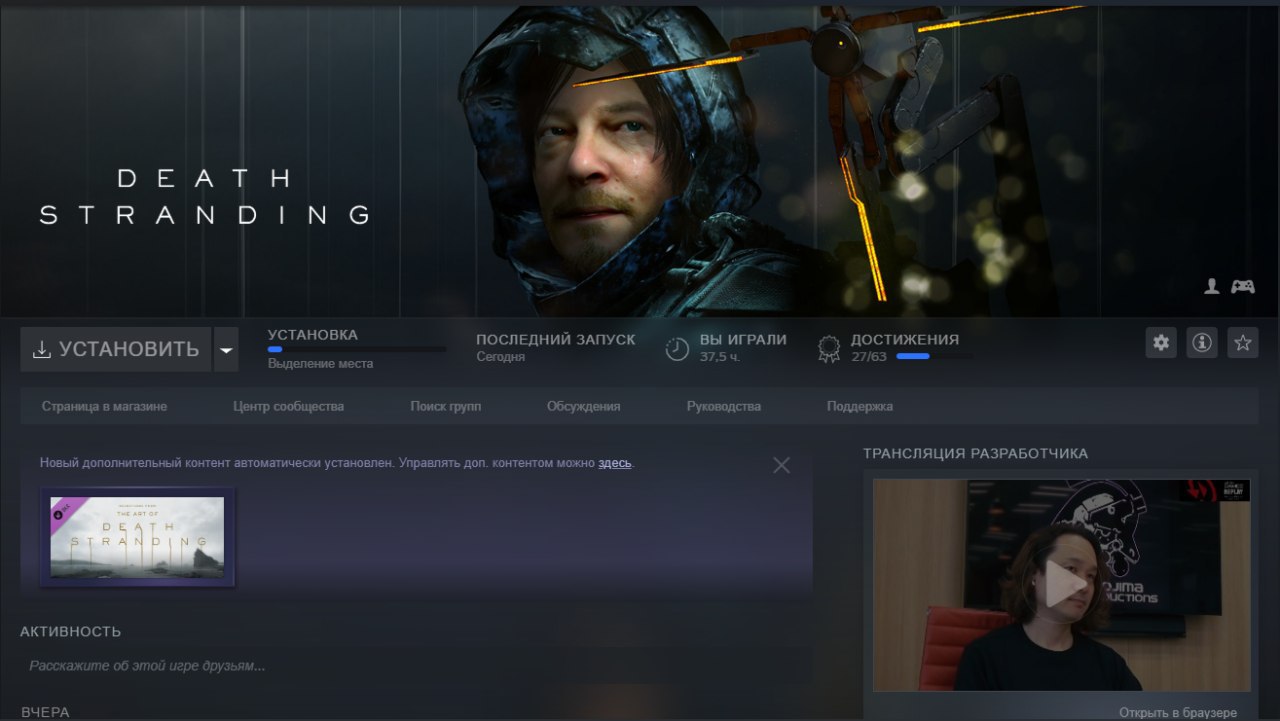
Task: Click the playtime clock icon
Action: (677, 348)
